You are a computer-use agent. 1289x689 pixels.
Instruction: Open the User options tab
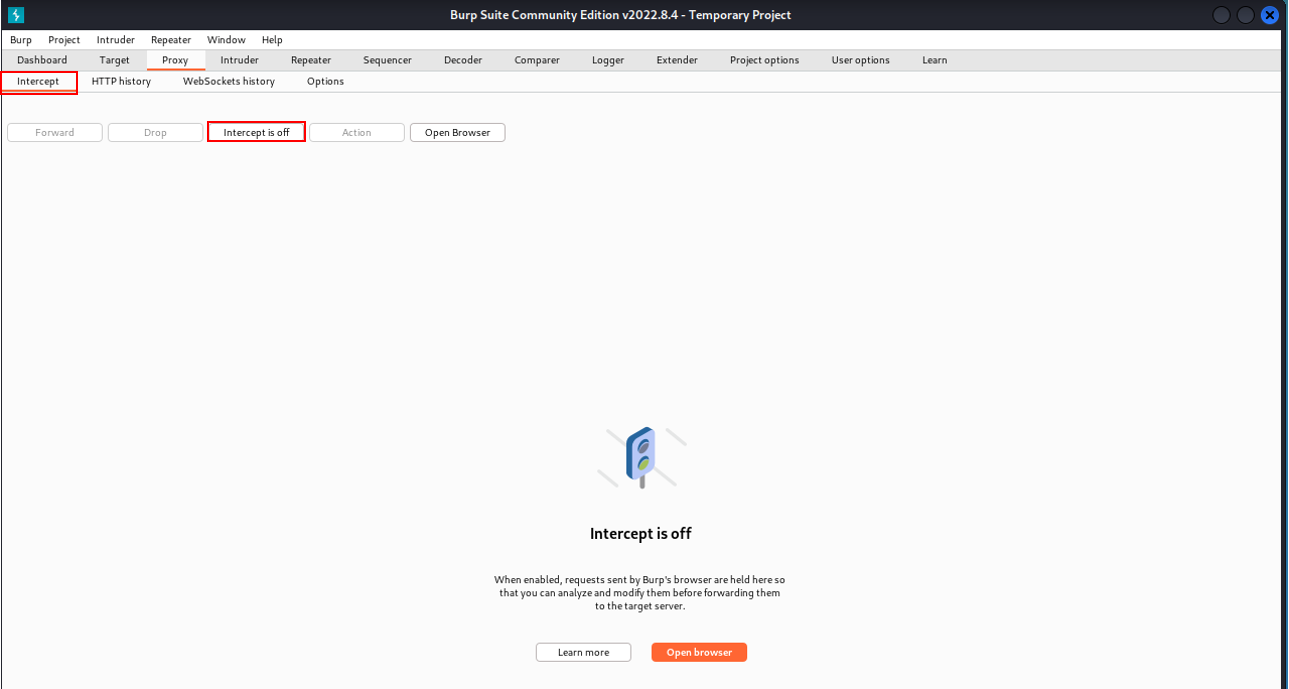tap(860, 60)
